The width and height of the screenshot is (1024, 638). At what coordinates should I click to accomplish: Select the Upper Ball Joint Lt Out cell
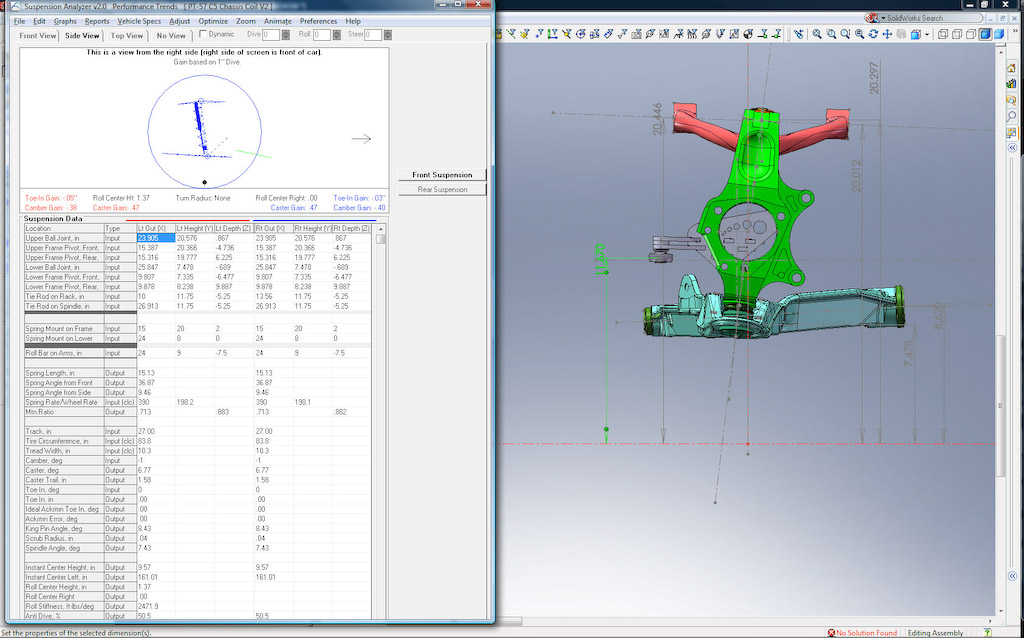coord(155,238)
